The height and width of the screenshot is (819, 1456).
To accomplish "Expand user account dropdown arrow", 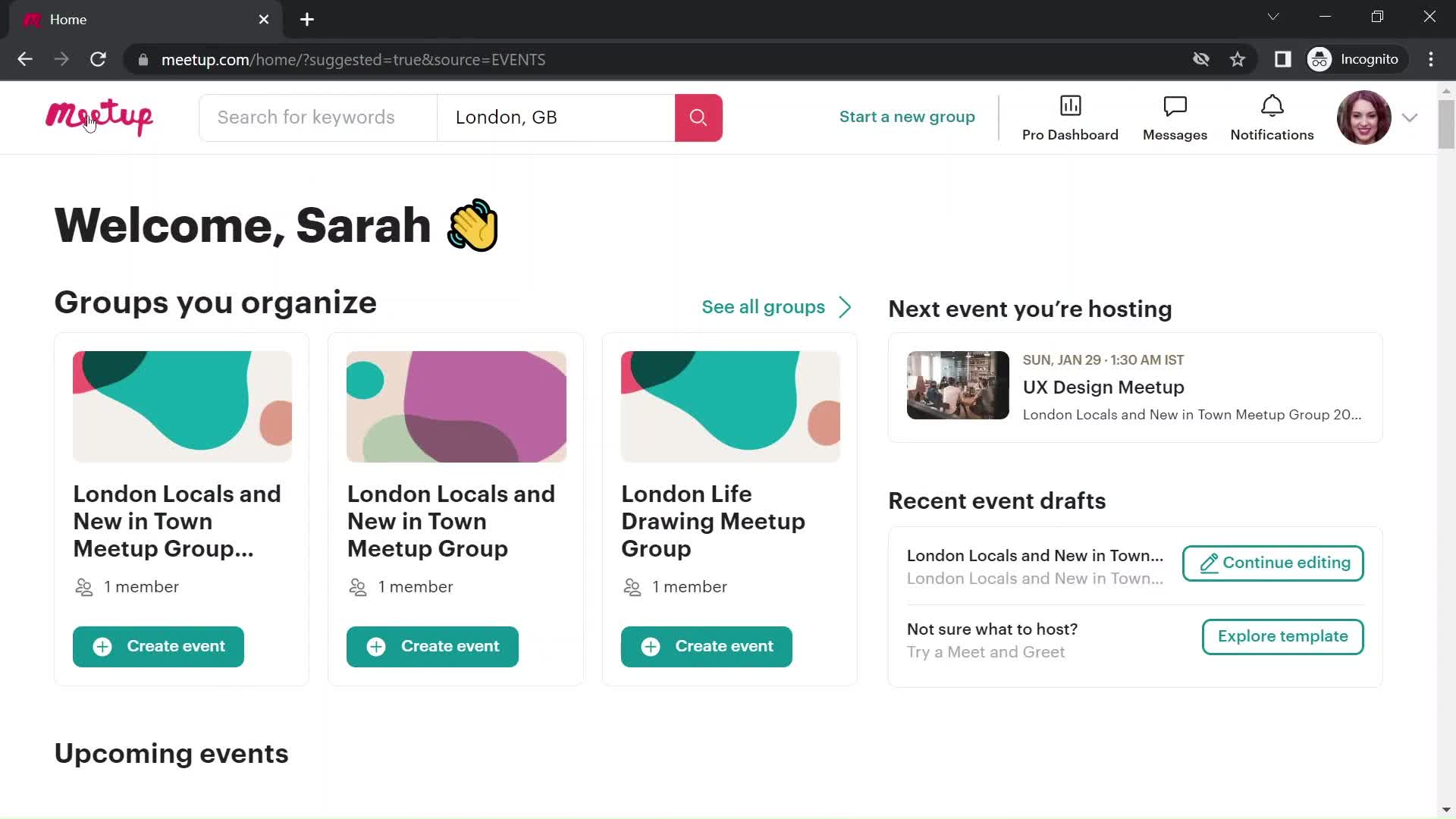I will click(1408, 117).
